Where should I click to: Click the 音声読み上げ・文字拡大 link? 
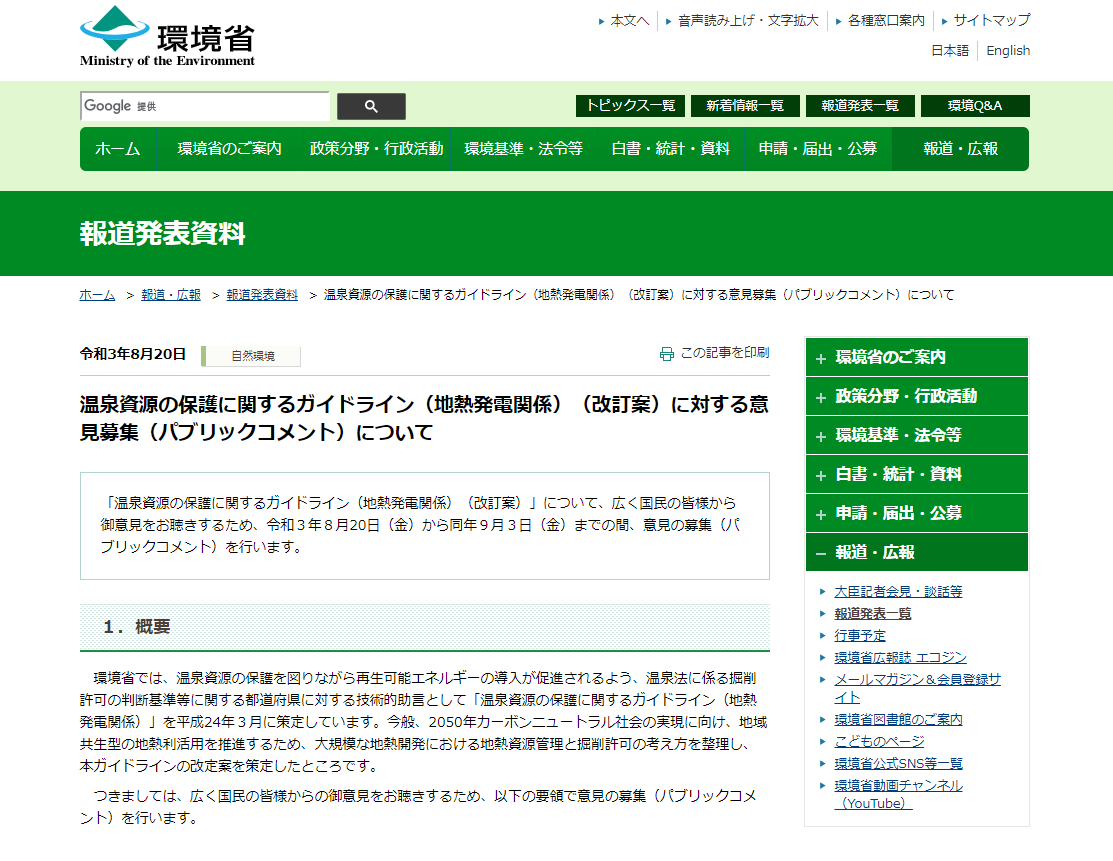[748, 20]
